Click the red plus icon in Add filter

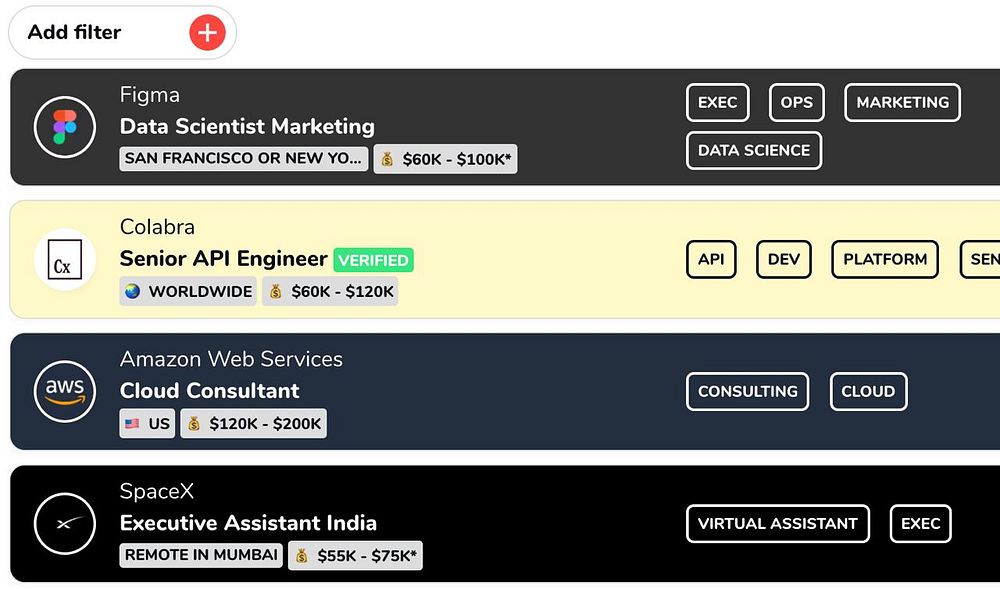tap(207, 33)
